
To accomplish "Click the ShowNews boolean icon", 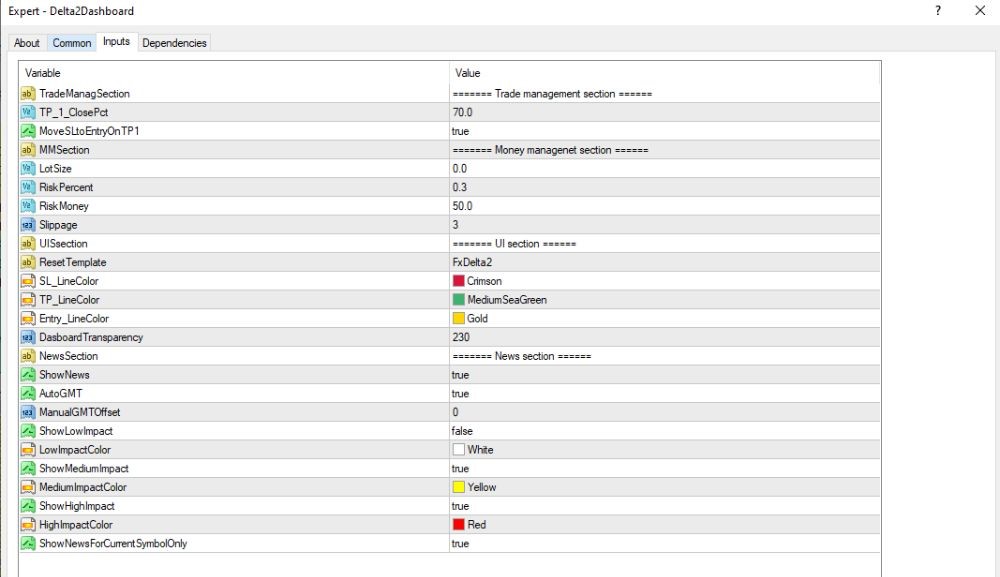I will tap(27, 375).
